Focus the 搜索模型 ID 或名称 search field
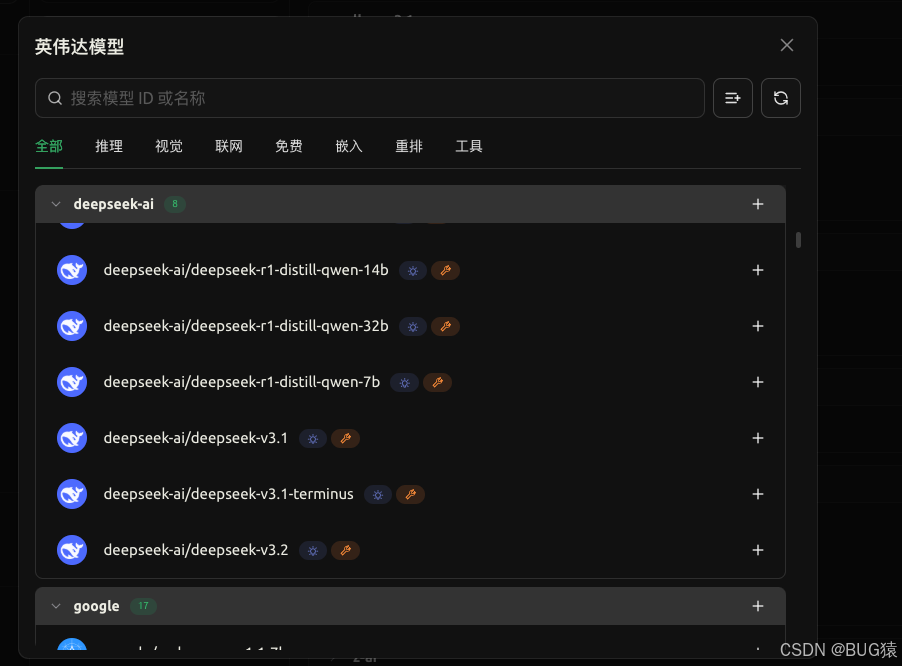Viewport: 902px width, 666px height. 370,98
